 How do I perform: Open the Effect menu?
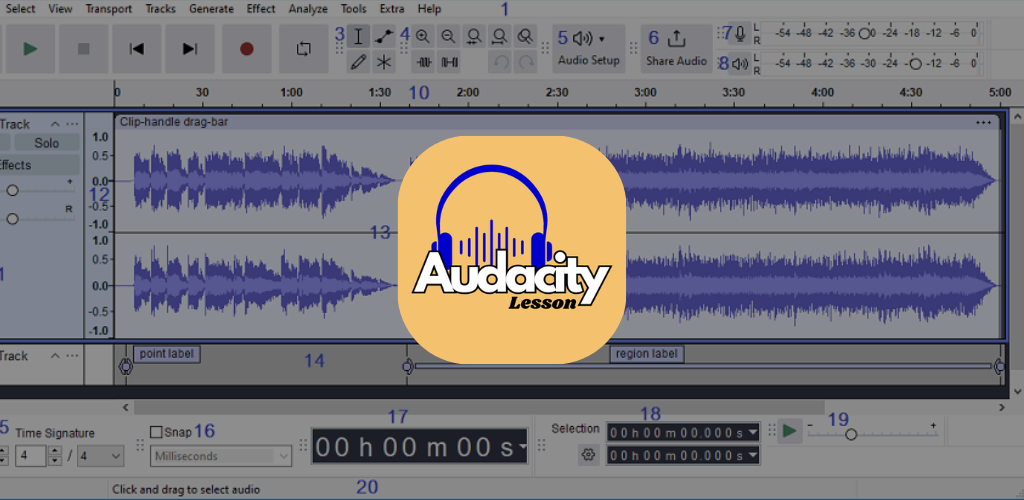point(261,9)
